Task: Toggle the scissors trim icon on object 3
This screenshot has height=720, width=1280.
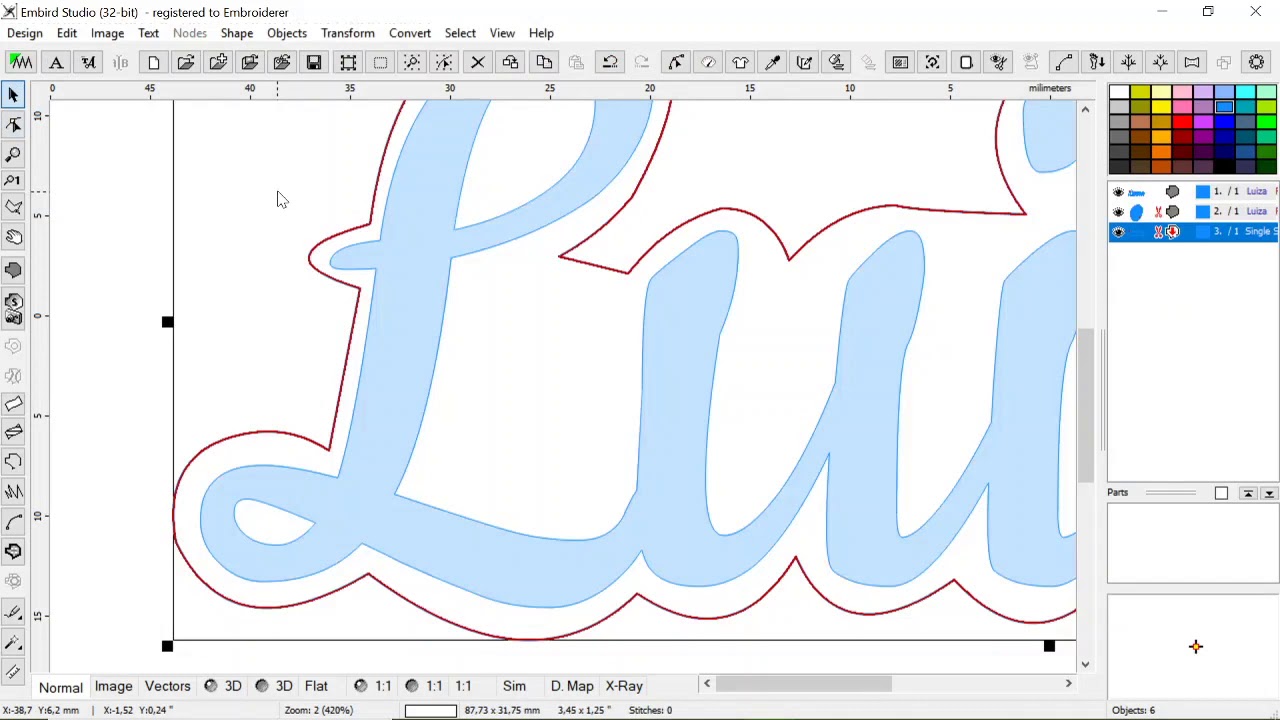Action: (1159, 232)
